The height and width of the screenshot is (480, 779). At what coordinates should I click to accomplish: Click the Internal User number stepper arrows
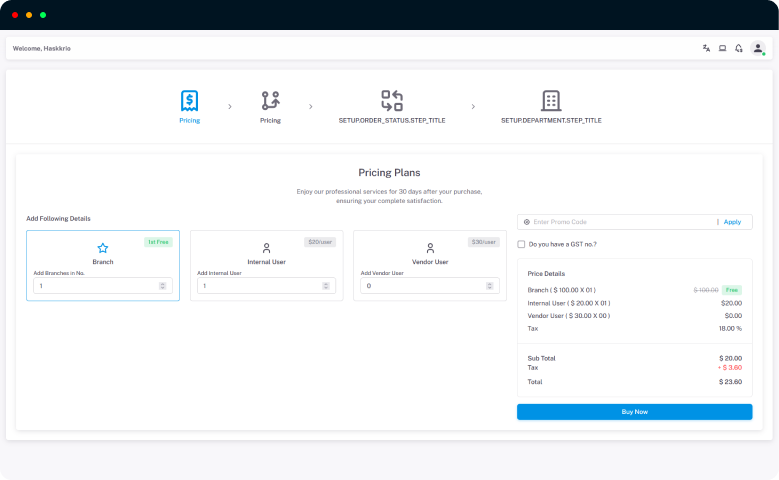[x=326, y=286]
